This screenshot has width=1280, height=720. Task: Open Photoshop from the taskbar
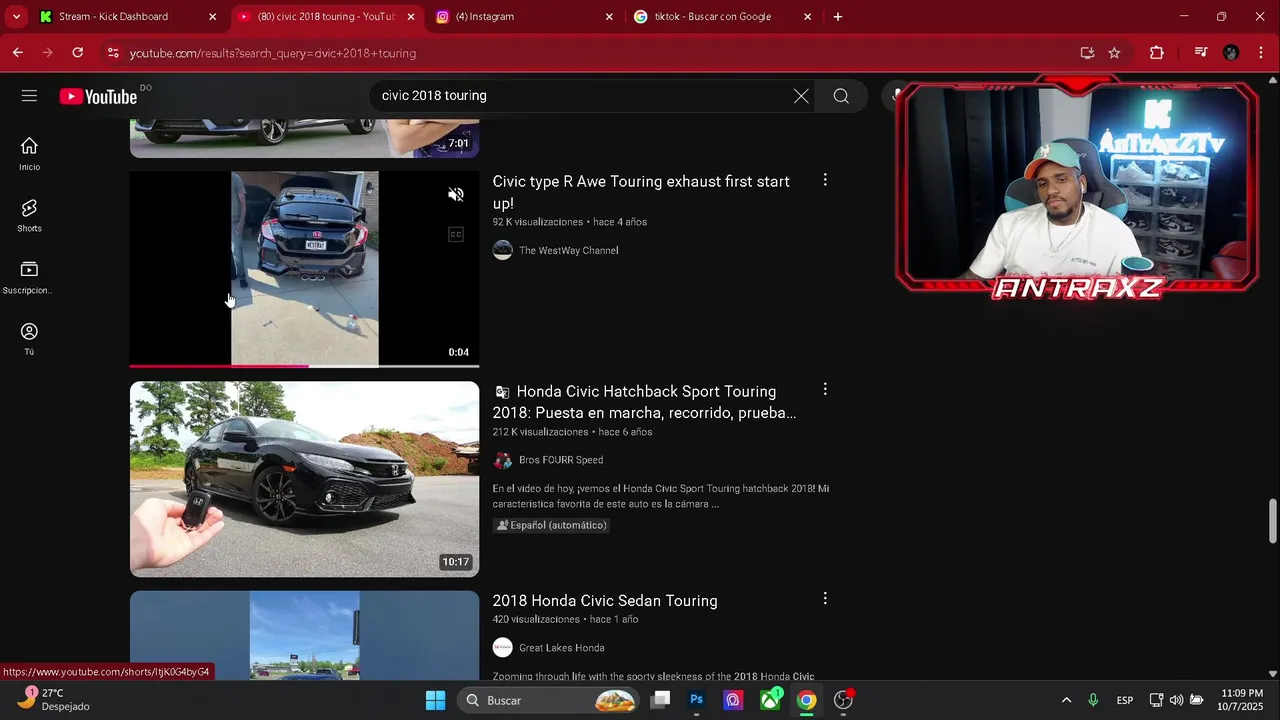click(697, 700)
